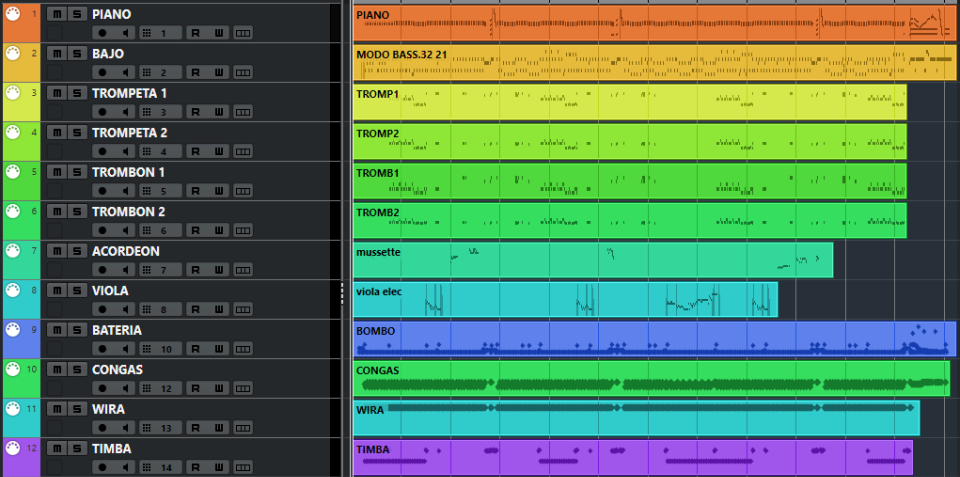The width and height of the screenshot is (960, 477).
Task: Show lanes for TROMBON 2 track
Action: point(243,230)
